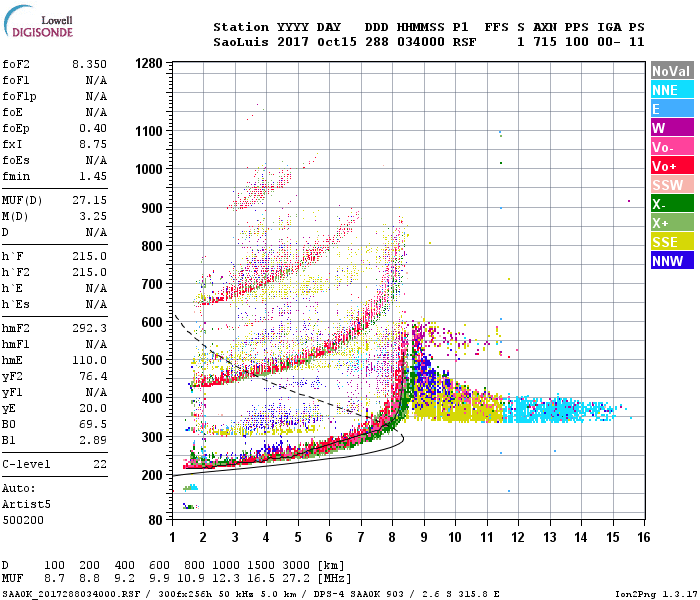This screenshot has height=600, width=700.
Task: Click the foEp value 0.40
Action: click(93, 128)
